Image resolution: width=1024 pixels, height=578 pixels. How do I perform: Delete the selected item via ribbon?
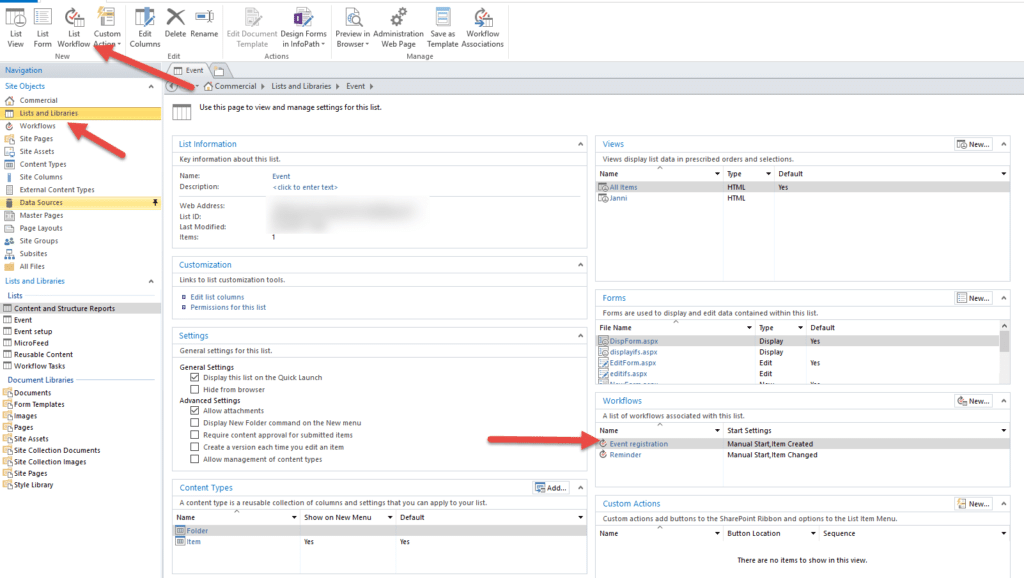175,24
